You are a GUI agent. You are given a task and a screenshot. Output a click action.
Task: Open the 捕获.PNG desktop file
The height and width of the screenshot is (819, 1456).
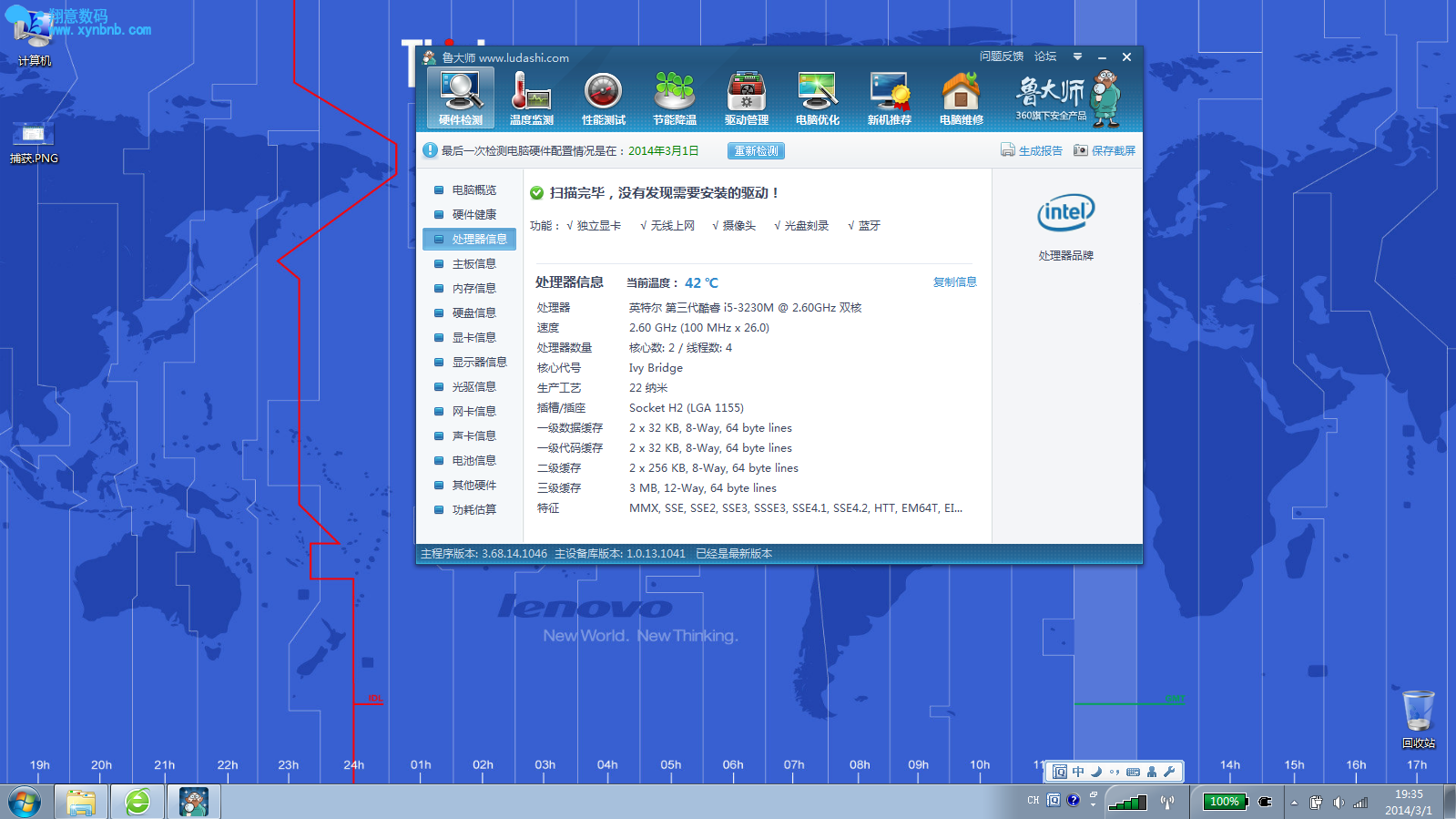click(x=34, y=142)
